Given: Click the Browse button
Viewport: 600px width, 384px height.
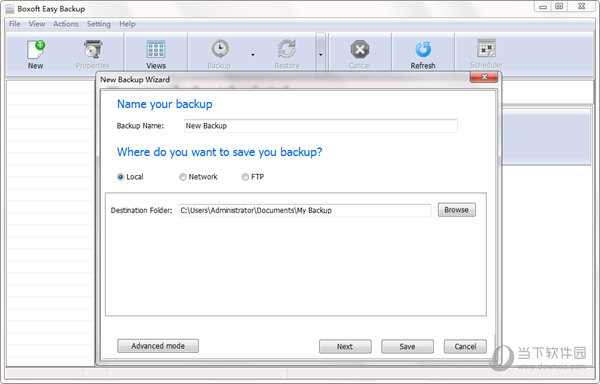Looking at the screenshot, I should [x=457, y=210].
